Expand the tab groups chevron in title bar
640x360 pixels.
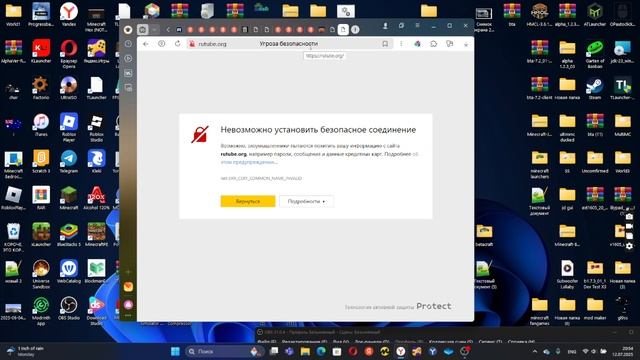154,29
